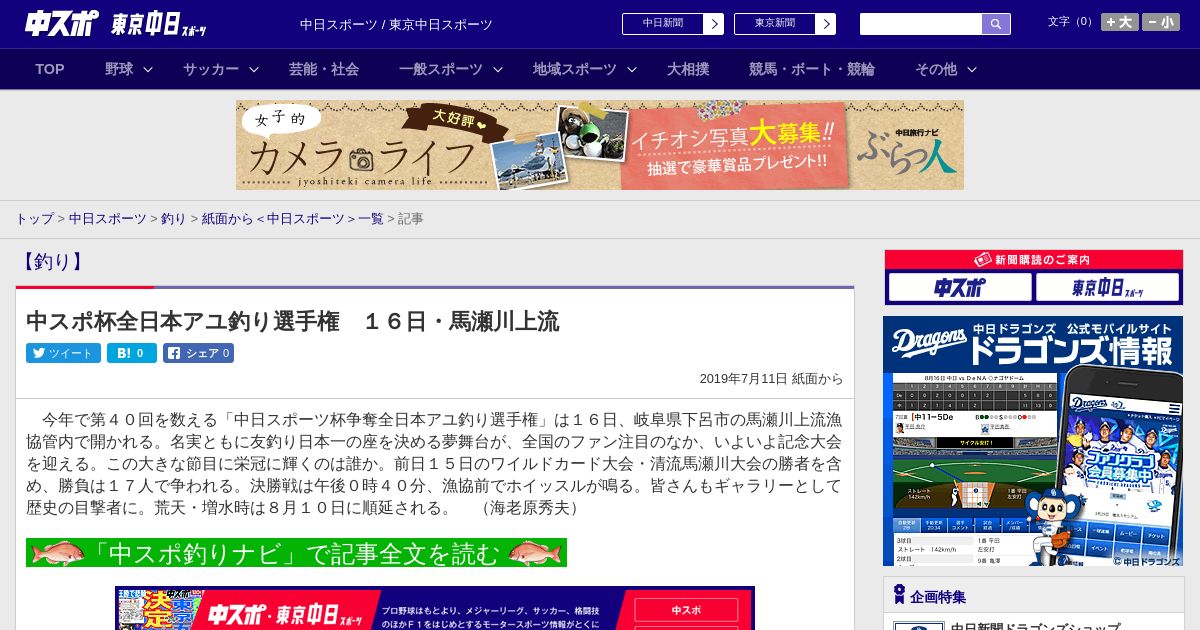Click the 中スポ・東京中日スポーツ bottom banner ad
The height and width of the screenshot is (630, 1200).
[435, 608]
